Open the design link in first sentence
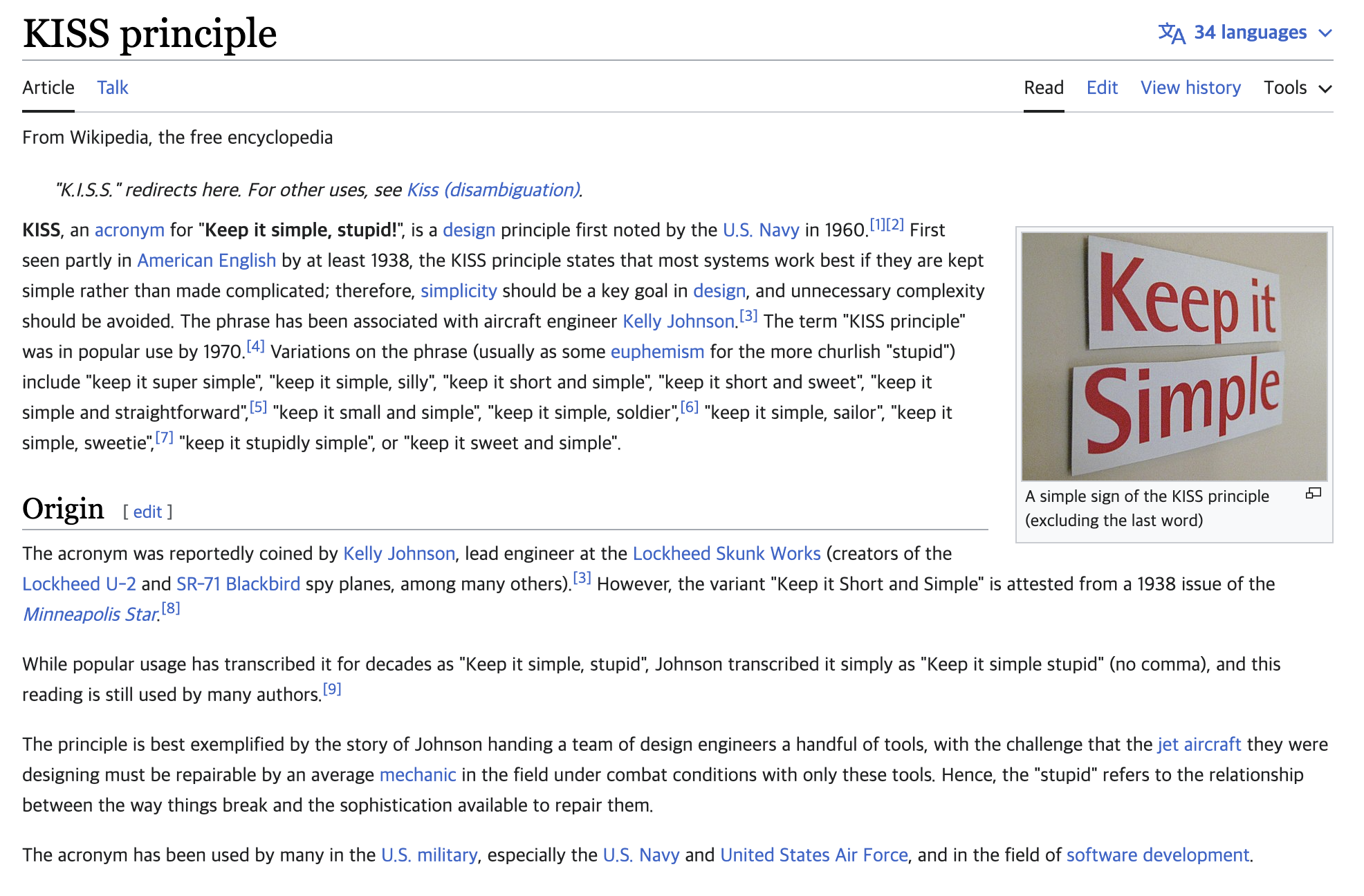 coord(469,230)
